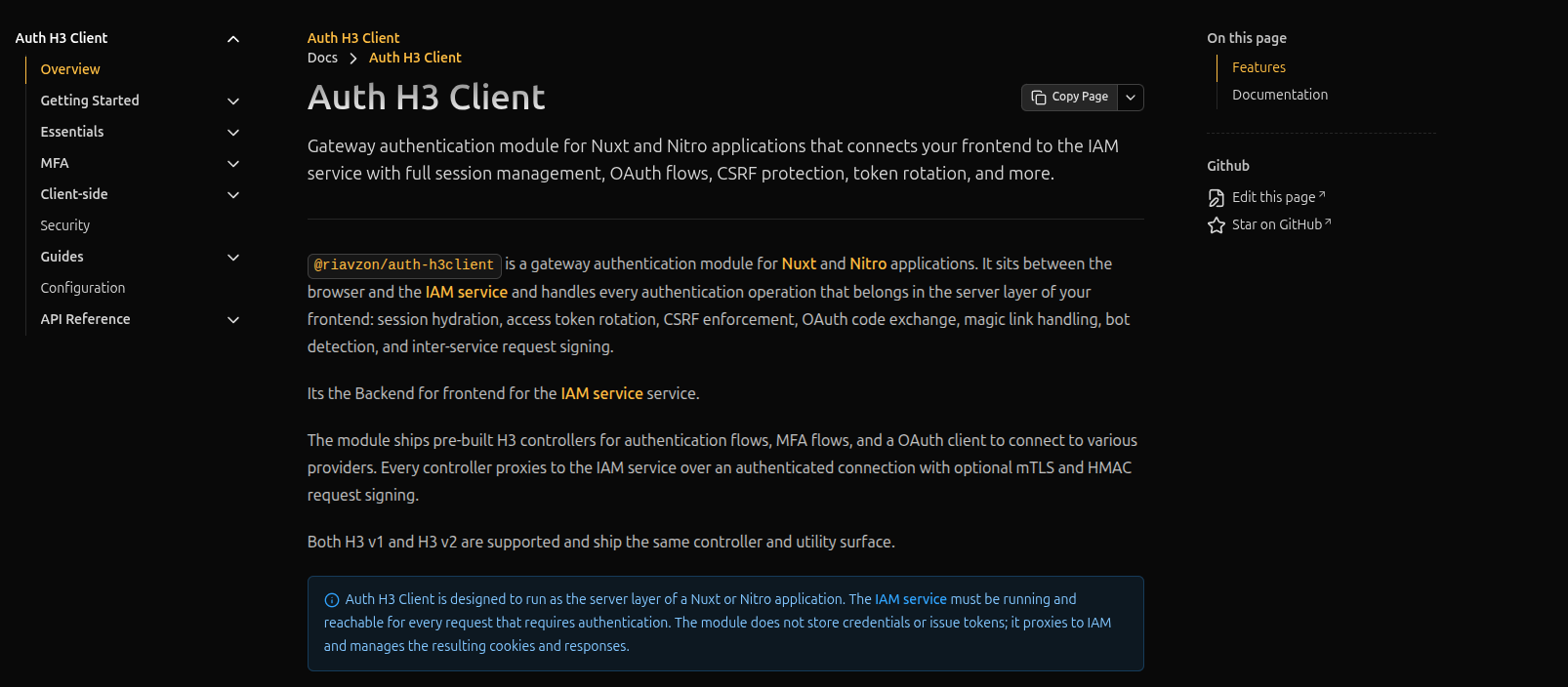Click the star icon next to Star on GitHub
Screen dimensions: 1568x687
coord(1216,225)
